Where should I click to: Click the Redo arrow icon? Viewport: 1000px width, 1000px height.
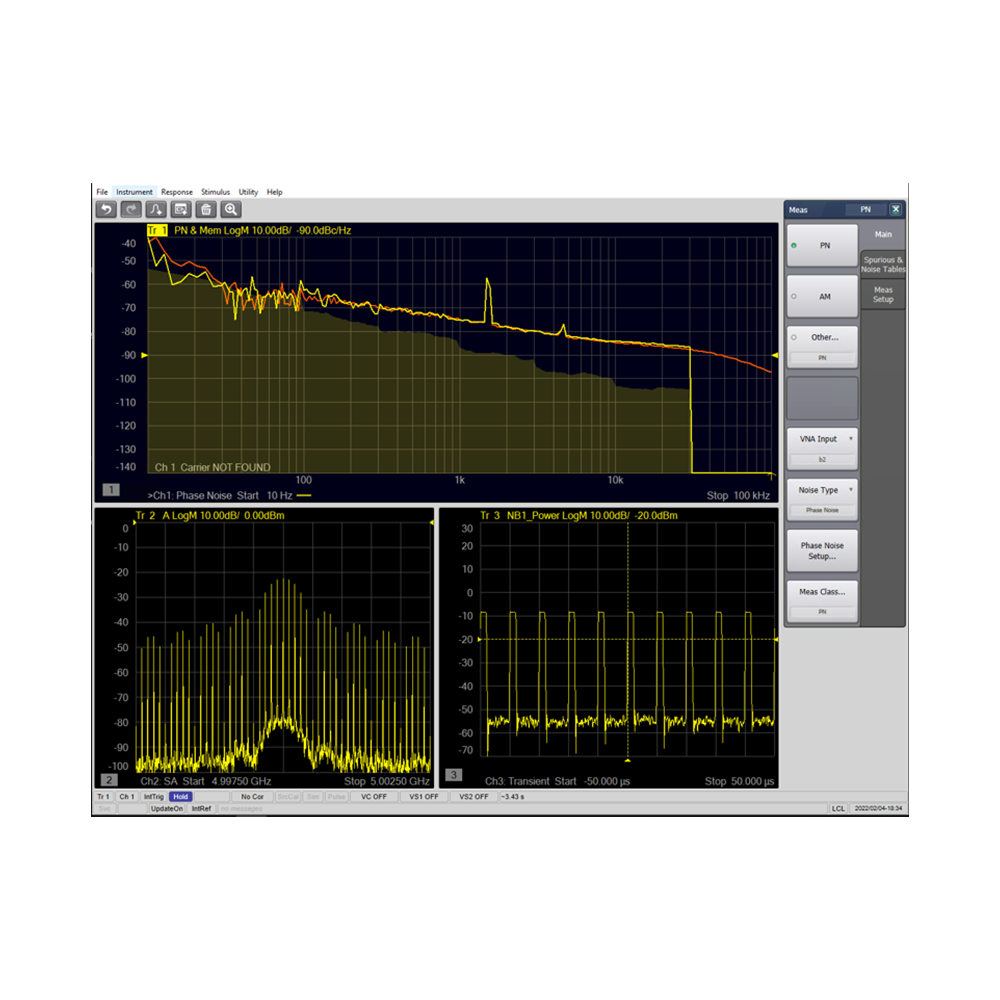coord(130,208)
